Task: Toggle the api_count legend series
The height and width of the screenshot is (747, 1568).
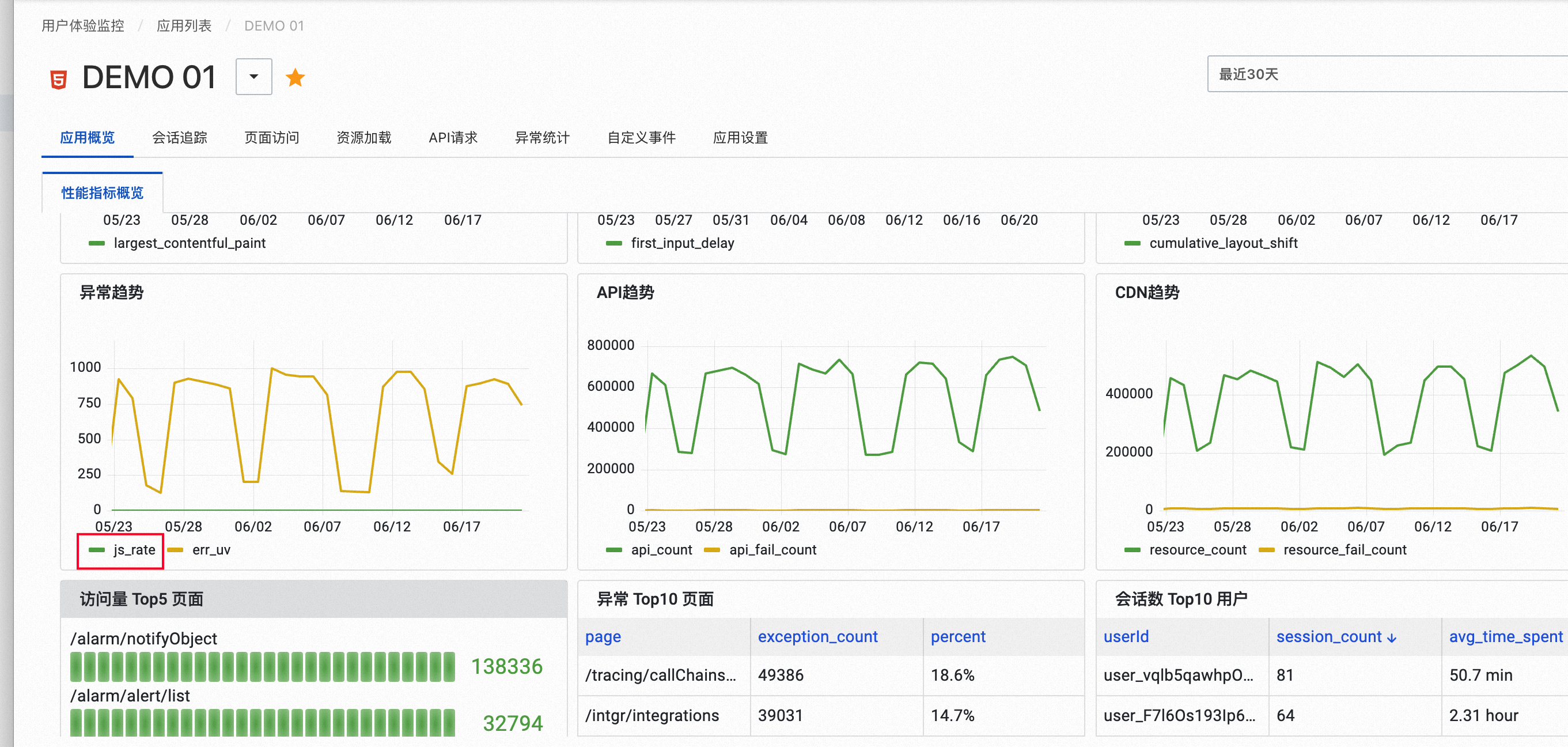Action: pos(649,550)
